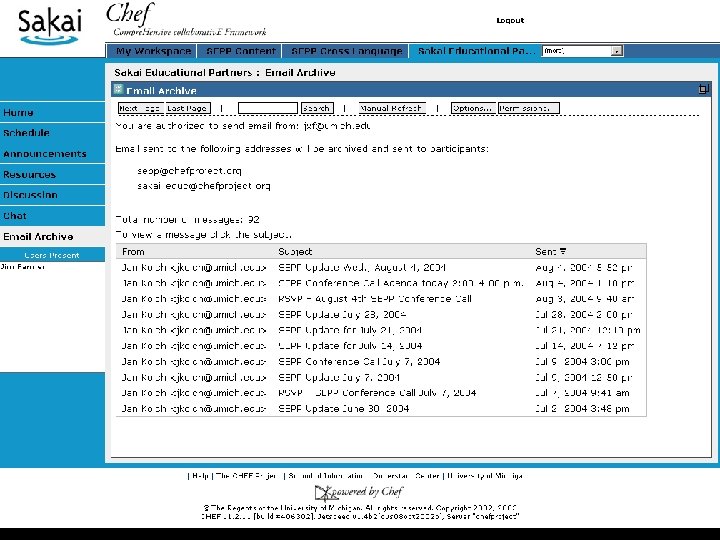
Task: Click University of Michigan footer link
Action: pos(485,476)
